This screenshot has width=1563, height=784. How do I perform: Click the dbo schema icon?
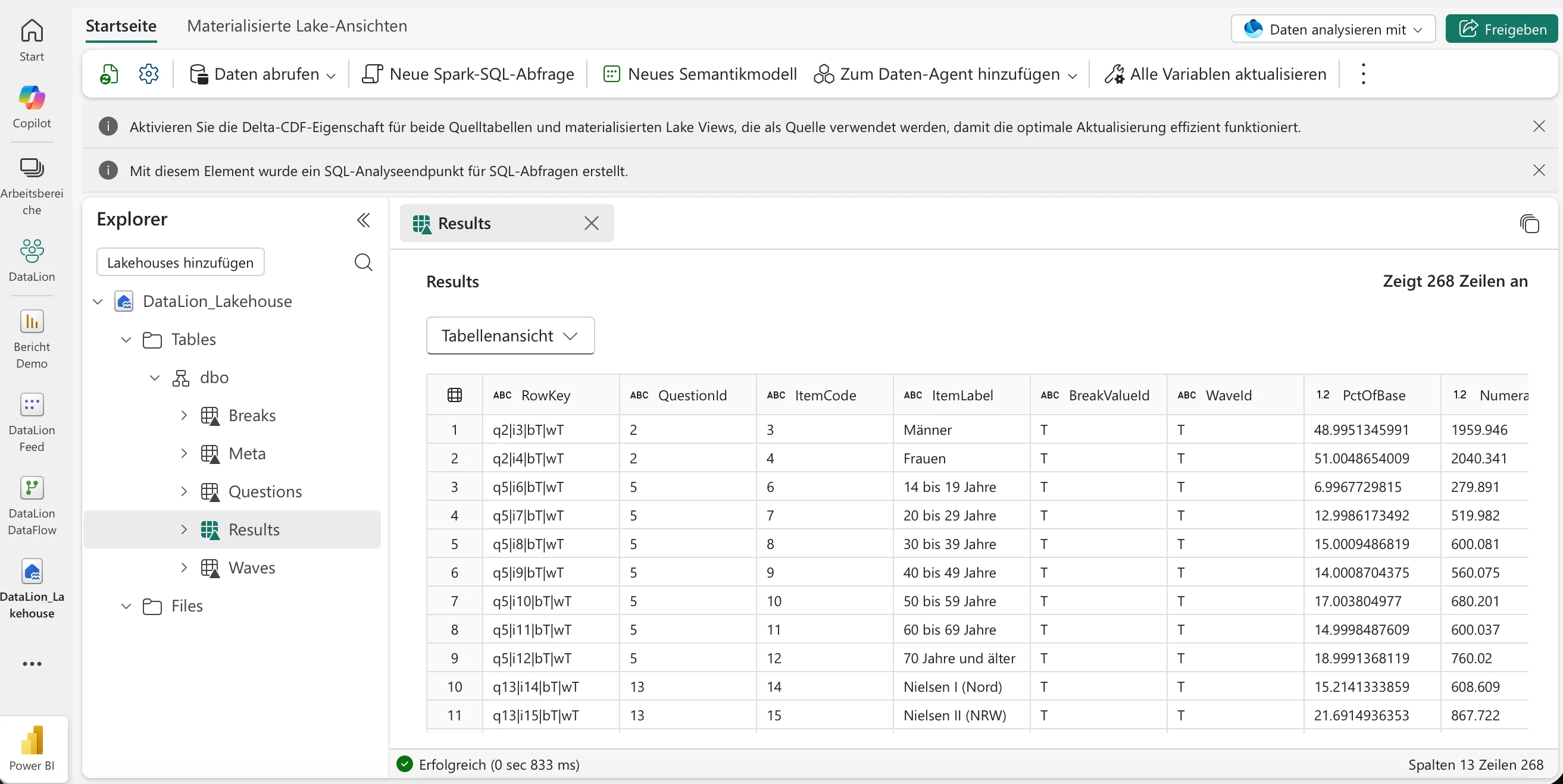click(181, 377)
